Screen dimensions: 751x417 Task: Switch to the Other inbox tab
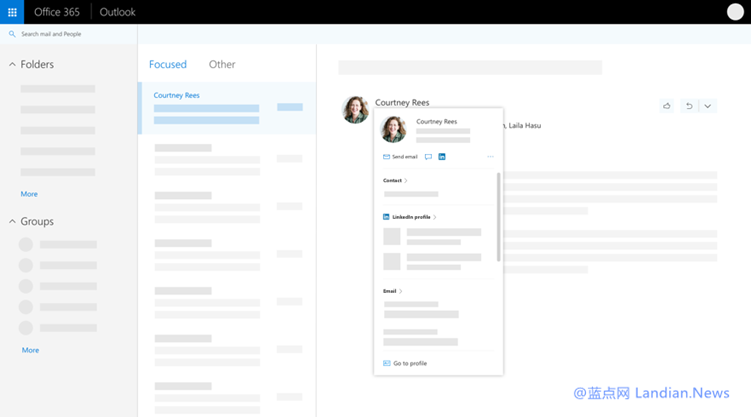tap(222, 65)
